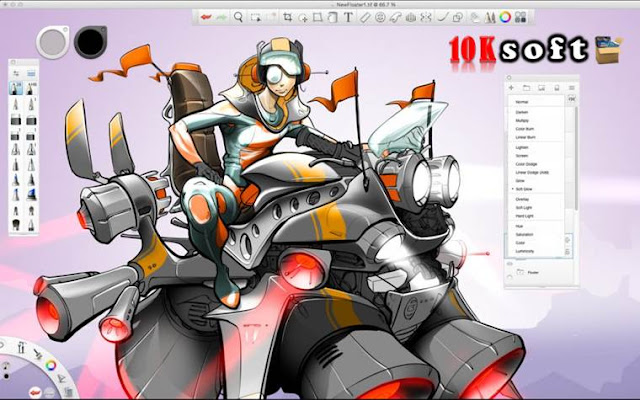The width and height of the screenshot is (640, 400).
Task: Select the Text tool
Action: (x=348, y=17)
